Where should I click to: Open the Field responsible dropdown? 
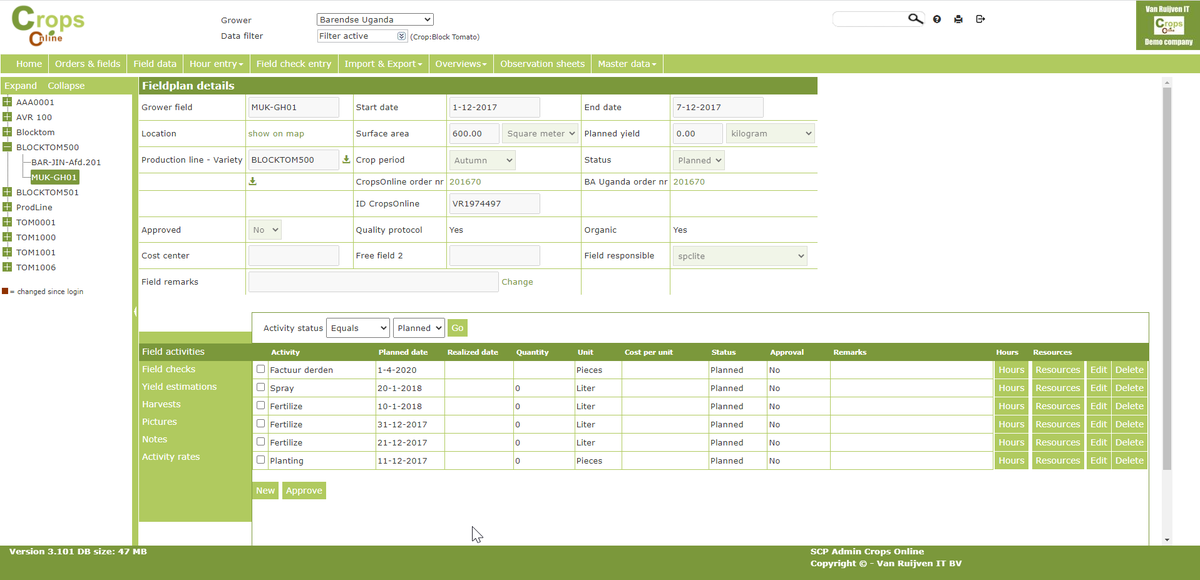pos(740,256)
